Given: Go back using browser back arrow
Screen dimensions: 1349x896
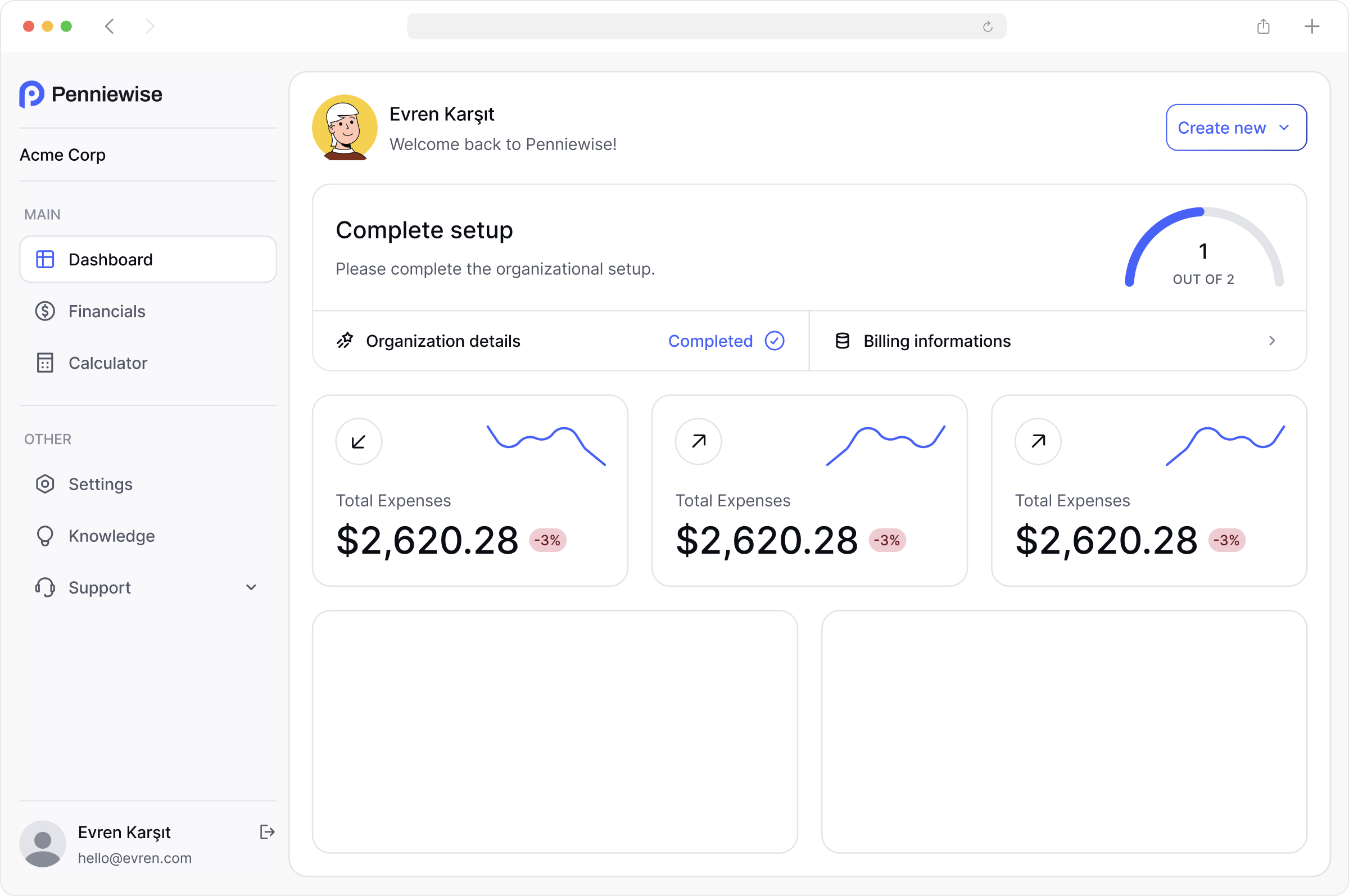Looking at the screenshot, I should [110, 26].
